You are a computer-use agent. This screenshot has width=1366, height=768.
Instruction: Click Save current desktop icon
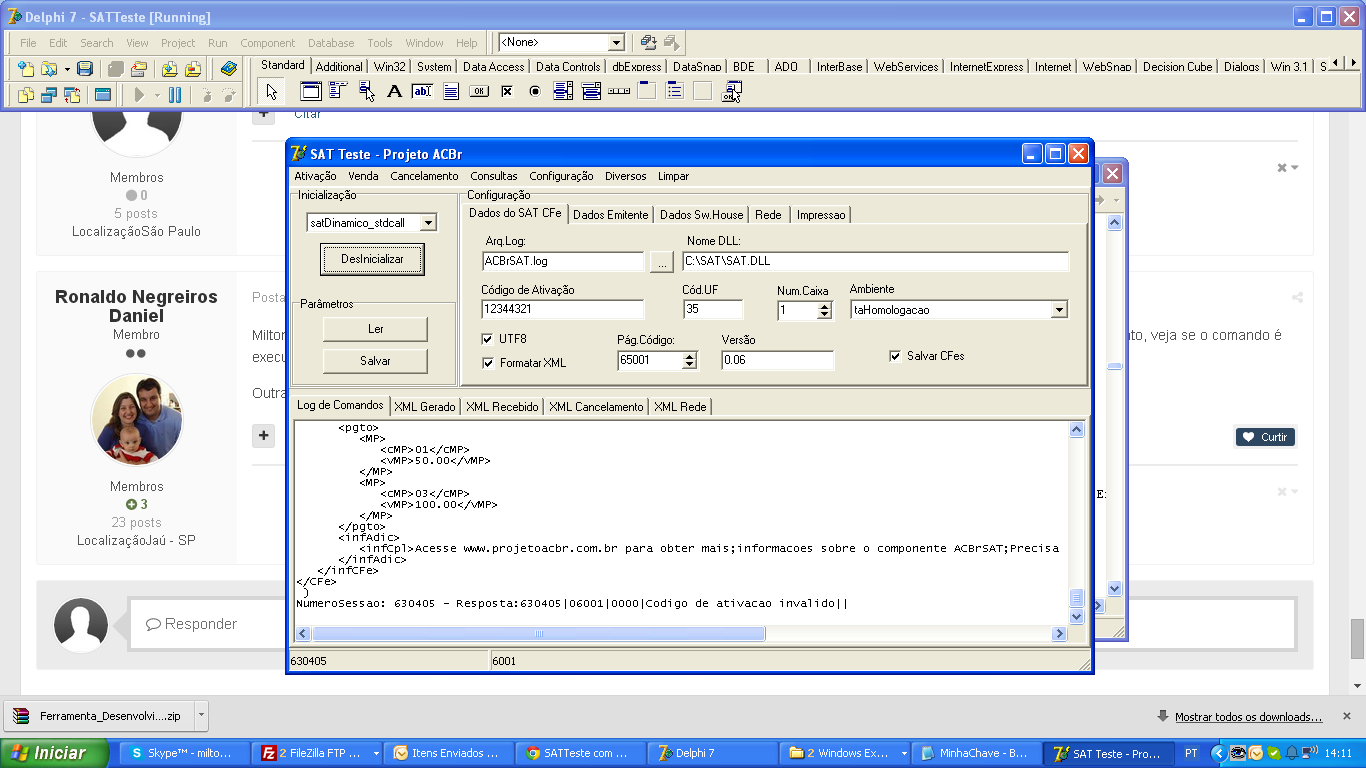pos(649,42)
